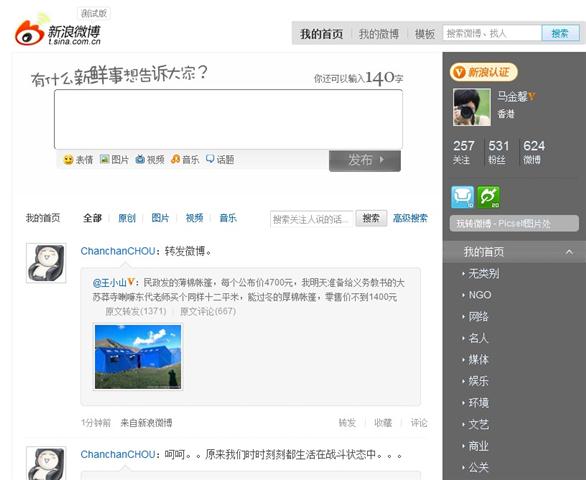
Task: Select 娱乐 group in the sidebar
Action: [x=478, y=381]
